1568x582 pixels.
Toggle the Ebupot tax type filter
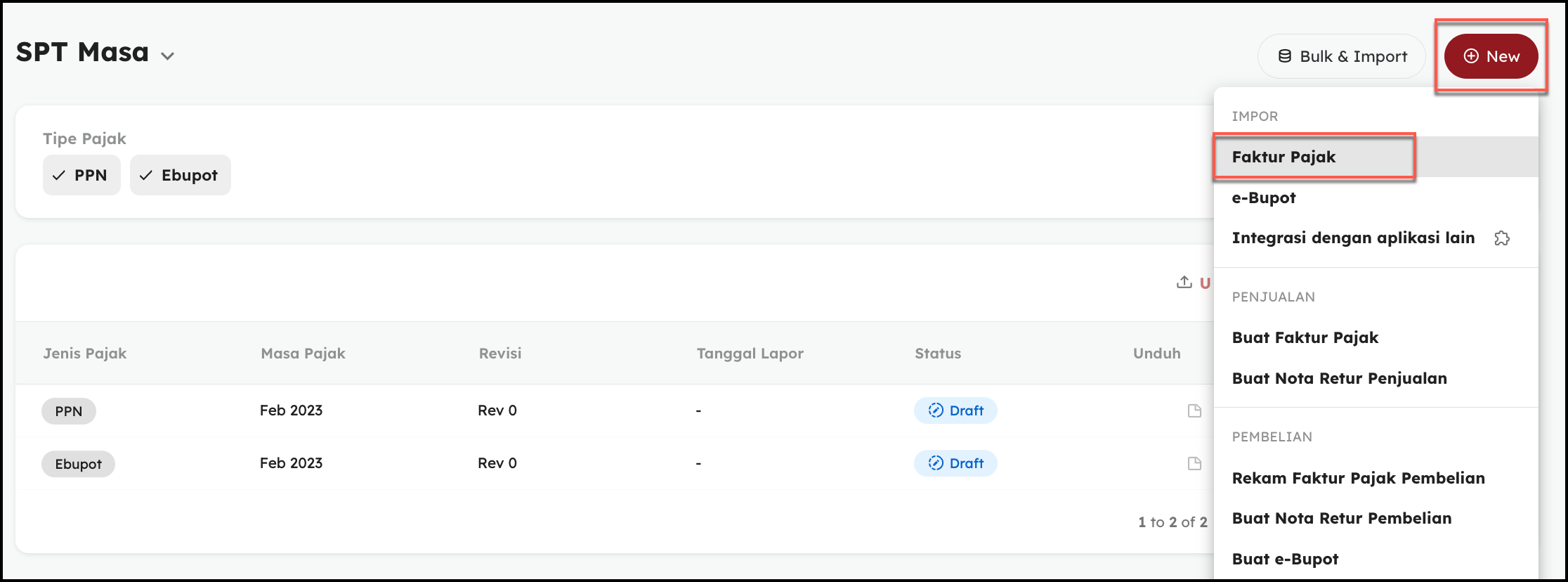tap(180, 175)
